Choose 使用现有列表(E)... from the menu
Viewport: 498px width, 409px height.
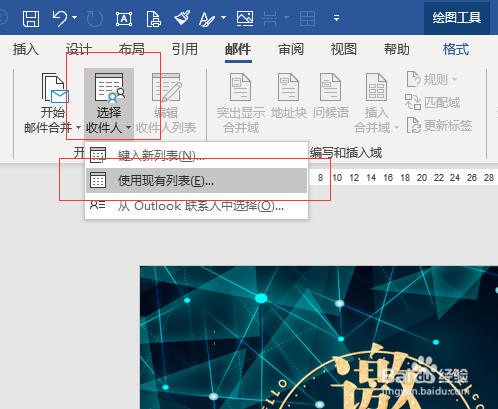click(x=196, y=180)
